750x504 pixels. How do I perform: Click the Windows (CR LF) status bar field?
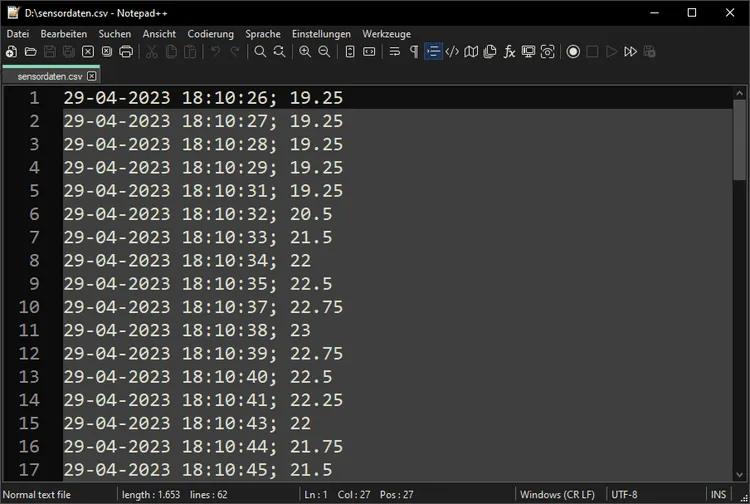[556, 494]
